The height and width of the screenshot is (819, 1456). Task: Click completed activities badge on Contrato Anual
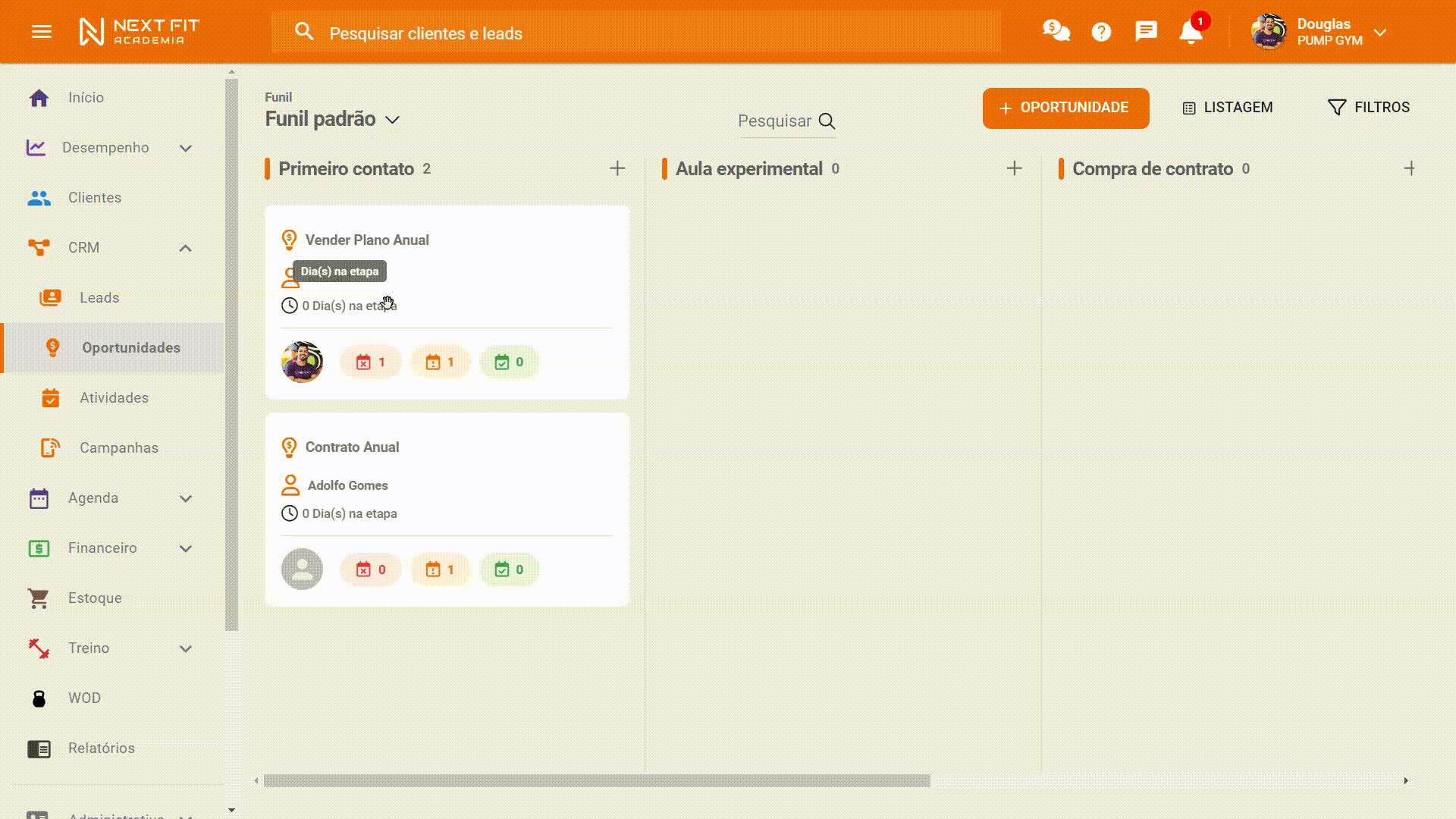(509, 570)
